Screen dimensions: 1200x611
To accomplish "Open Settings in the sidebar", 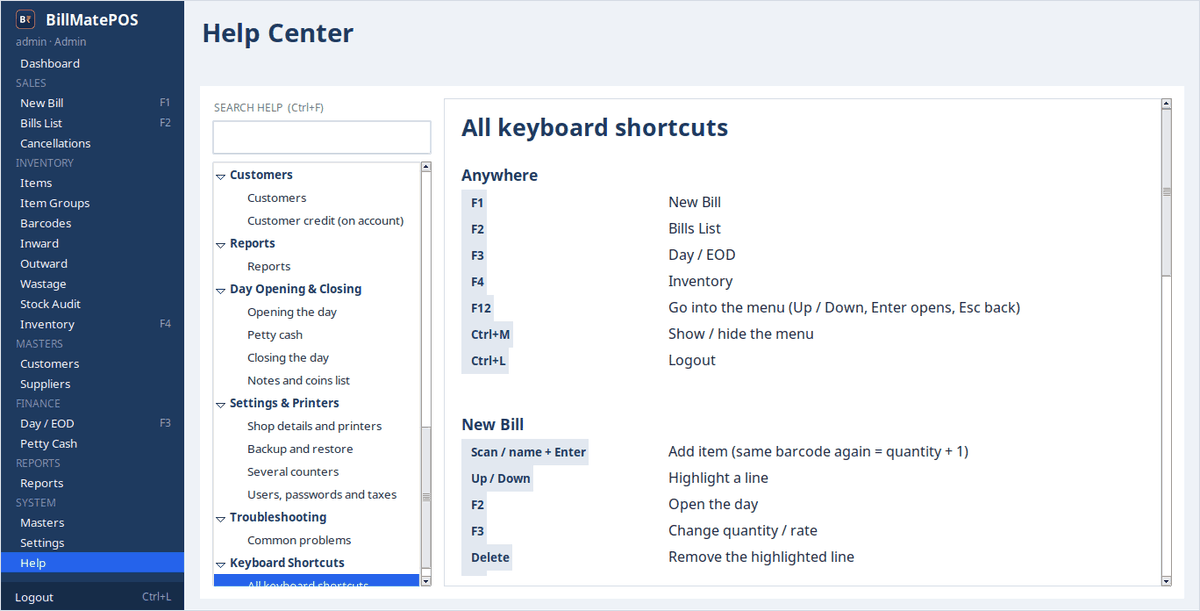I will (x=92, y=543).
